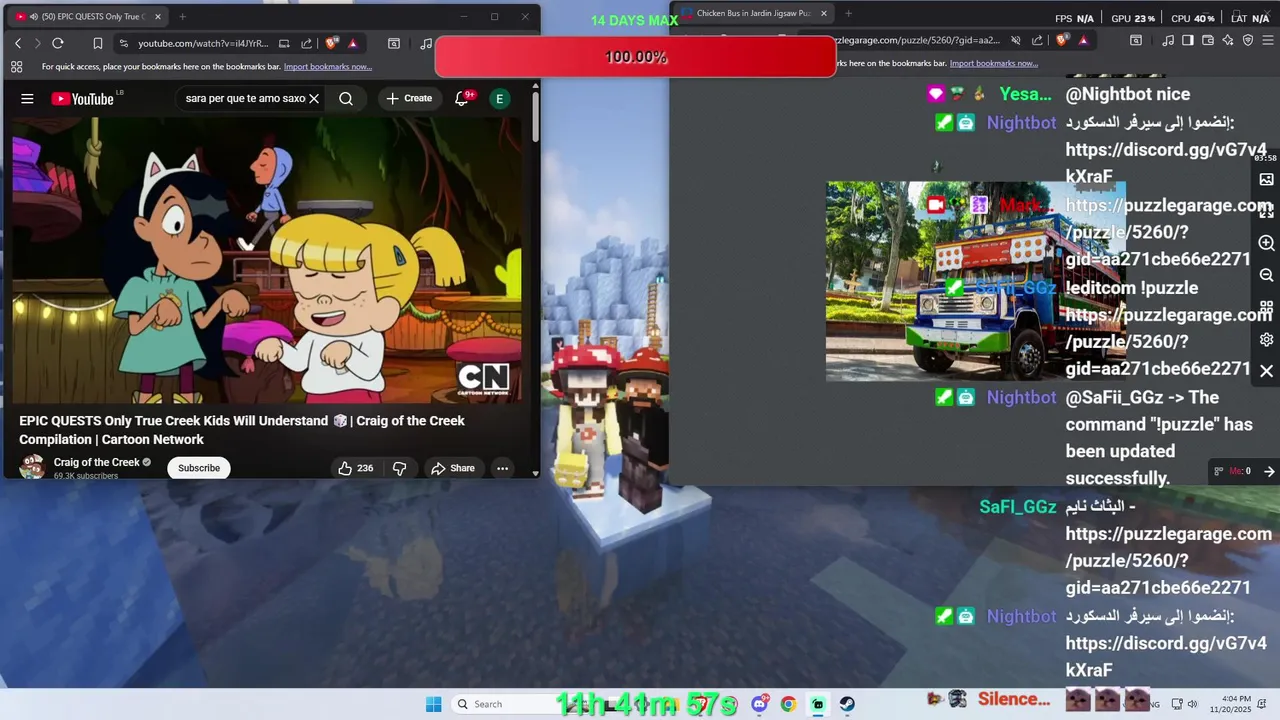Open Brave Shields in puzzle browser window
This screenshot has width=1280, height=720.
point(1062,40)
